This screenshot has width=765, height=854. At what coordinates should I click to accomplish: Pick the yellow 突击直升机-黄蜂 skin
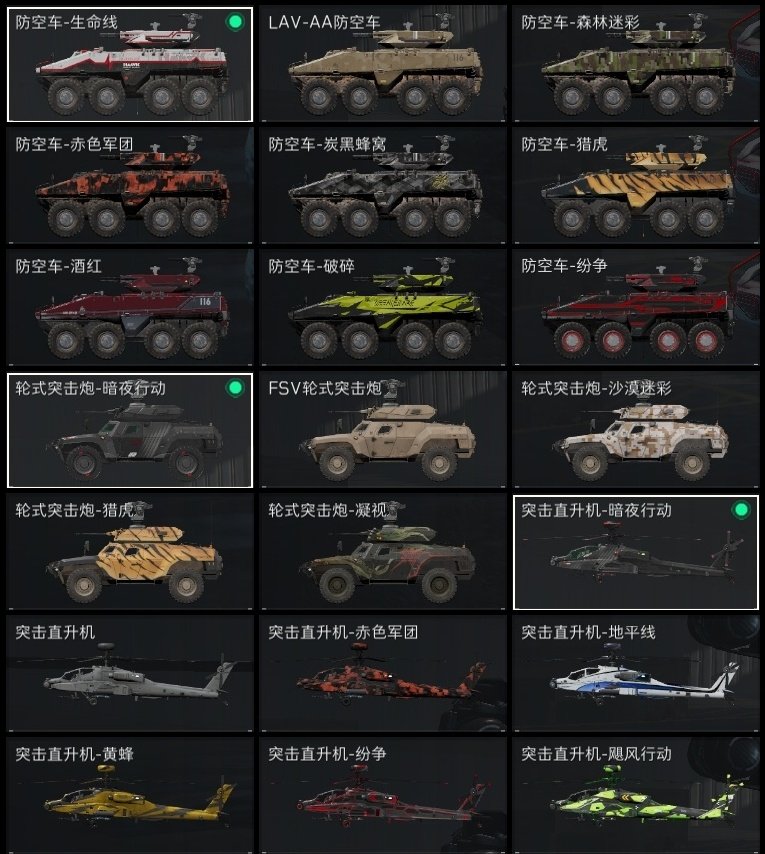(130, 796)
